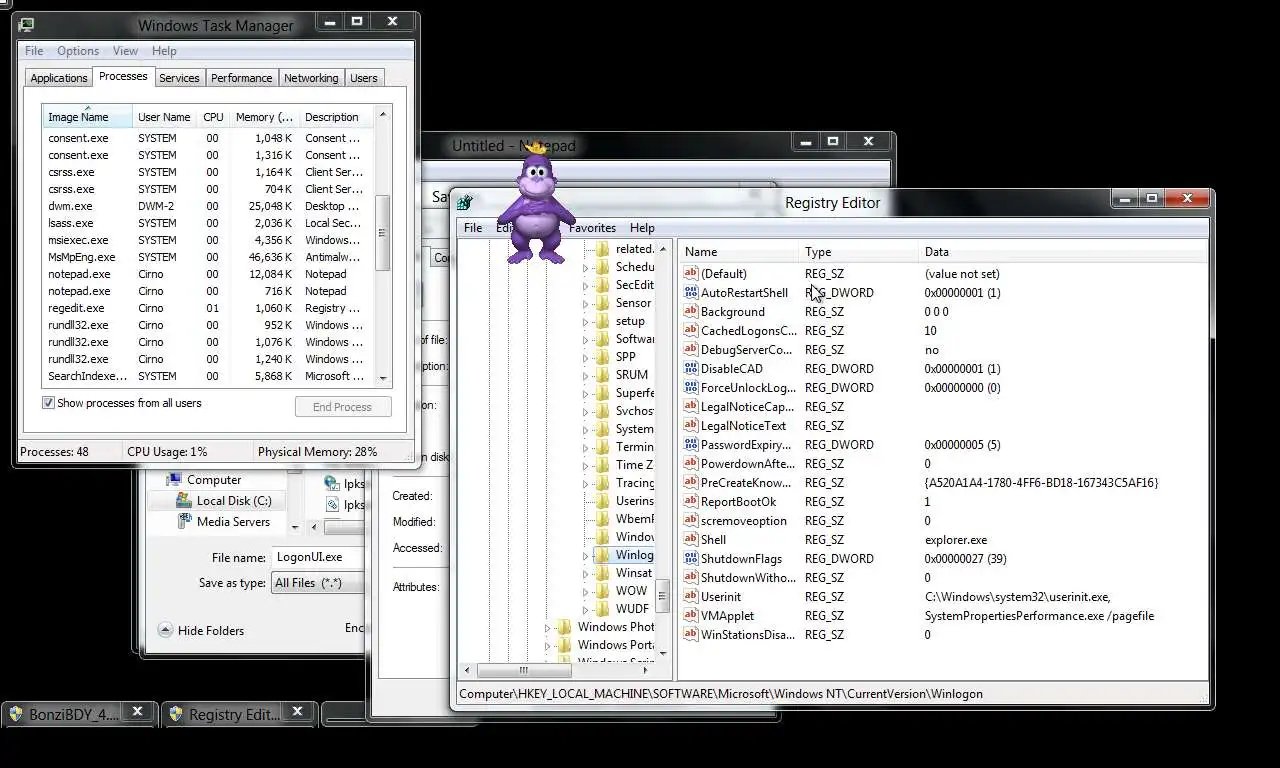This screenshot has height=768, width=1280.
Task: Open the Task Manager File menu
Action: tap(34, 51)
